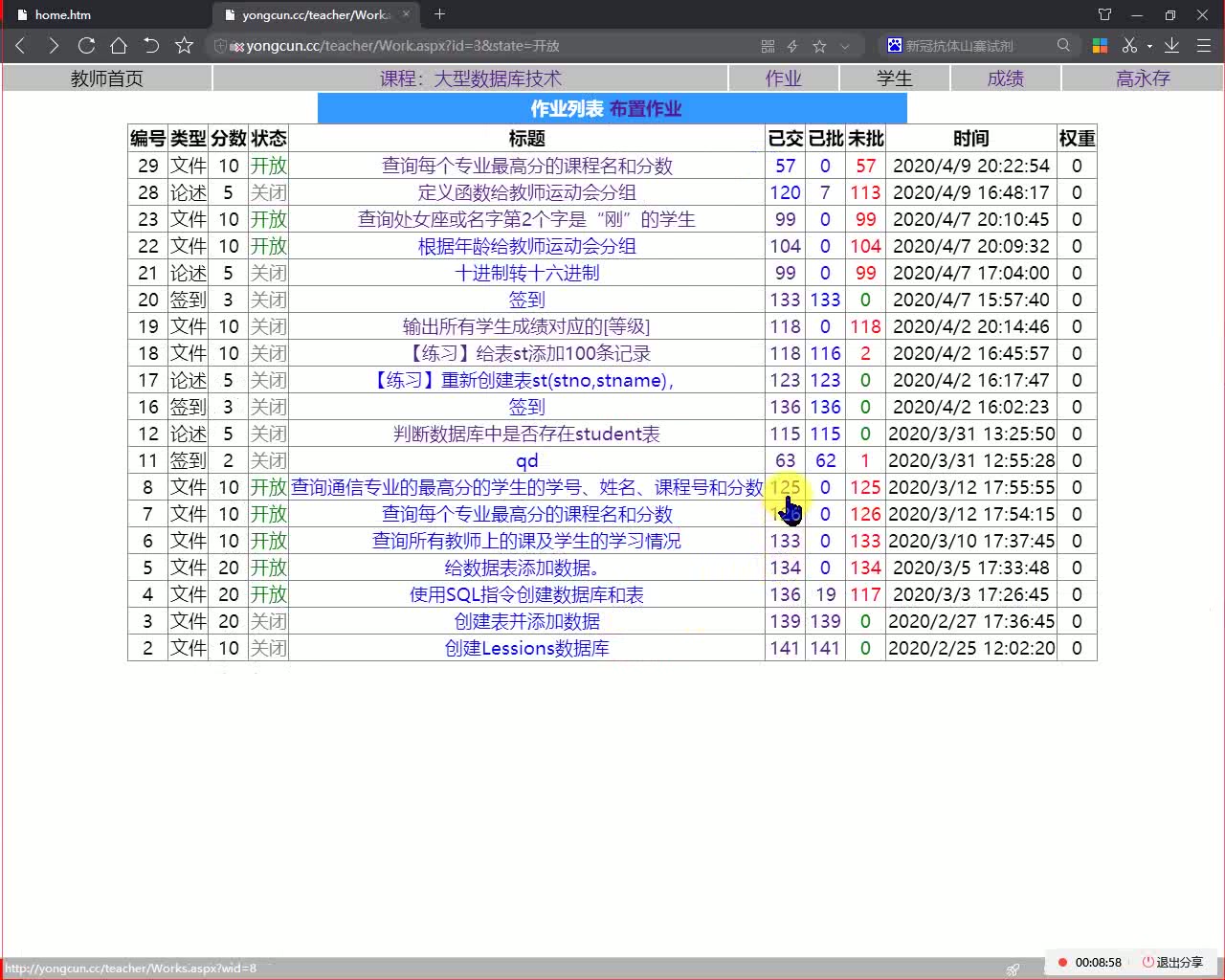Click the Baidu paw search engine icon
The width and height of the screenshot is (1225, 980).
pyautogui.click(x=895, y=45)
